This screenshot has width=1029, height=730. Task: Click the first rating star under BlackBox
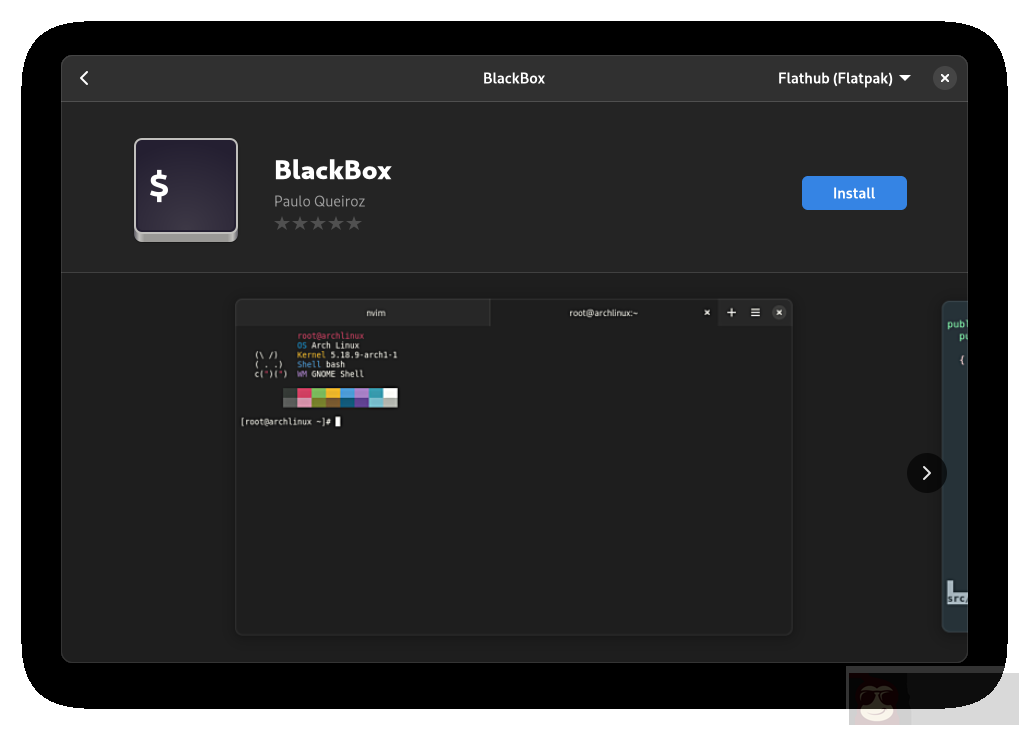point(281,223)
